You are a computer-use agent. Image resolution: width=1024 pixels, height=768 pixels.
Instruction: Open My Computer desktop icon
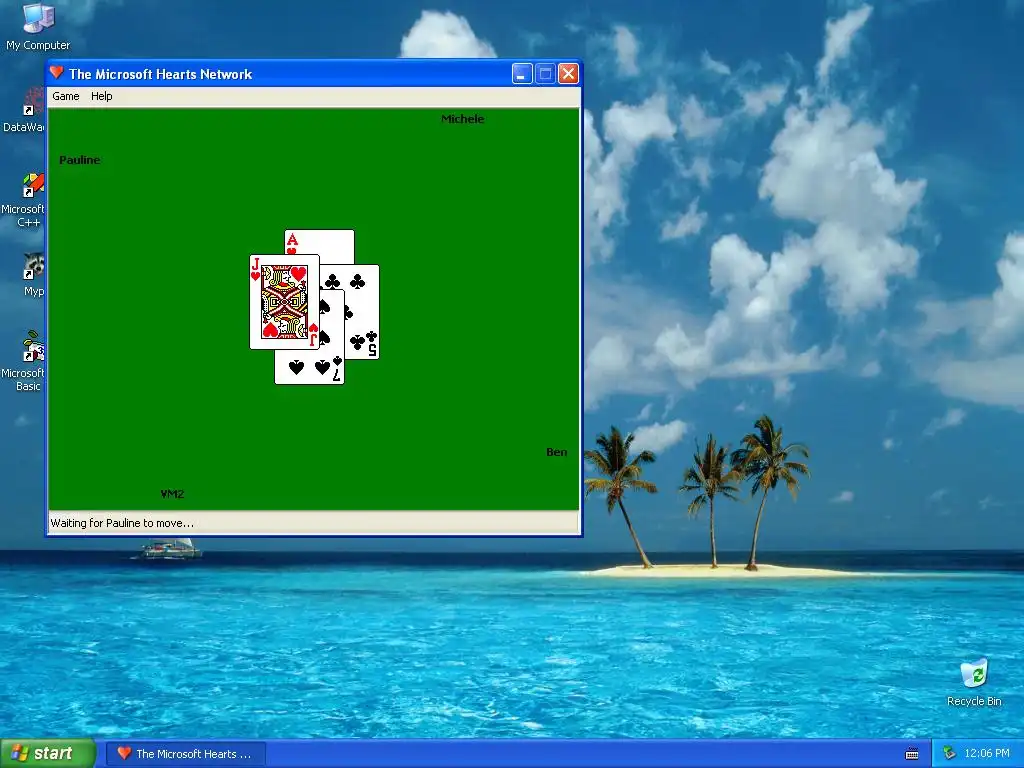(38, 27)
